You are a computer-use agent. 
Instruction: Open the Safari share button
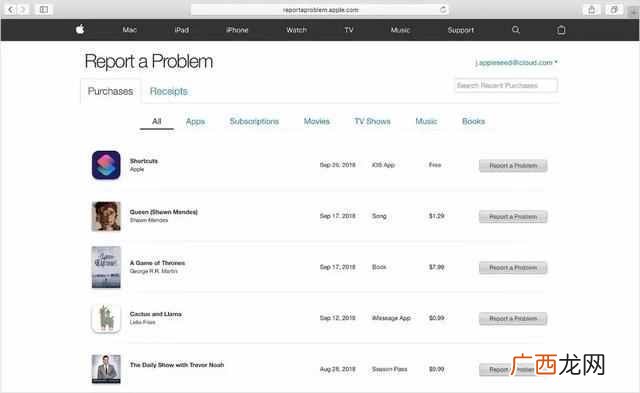coord(591,9)
